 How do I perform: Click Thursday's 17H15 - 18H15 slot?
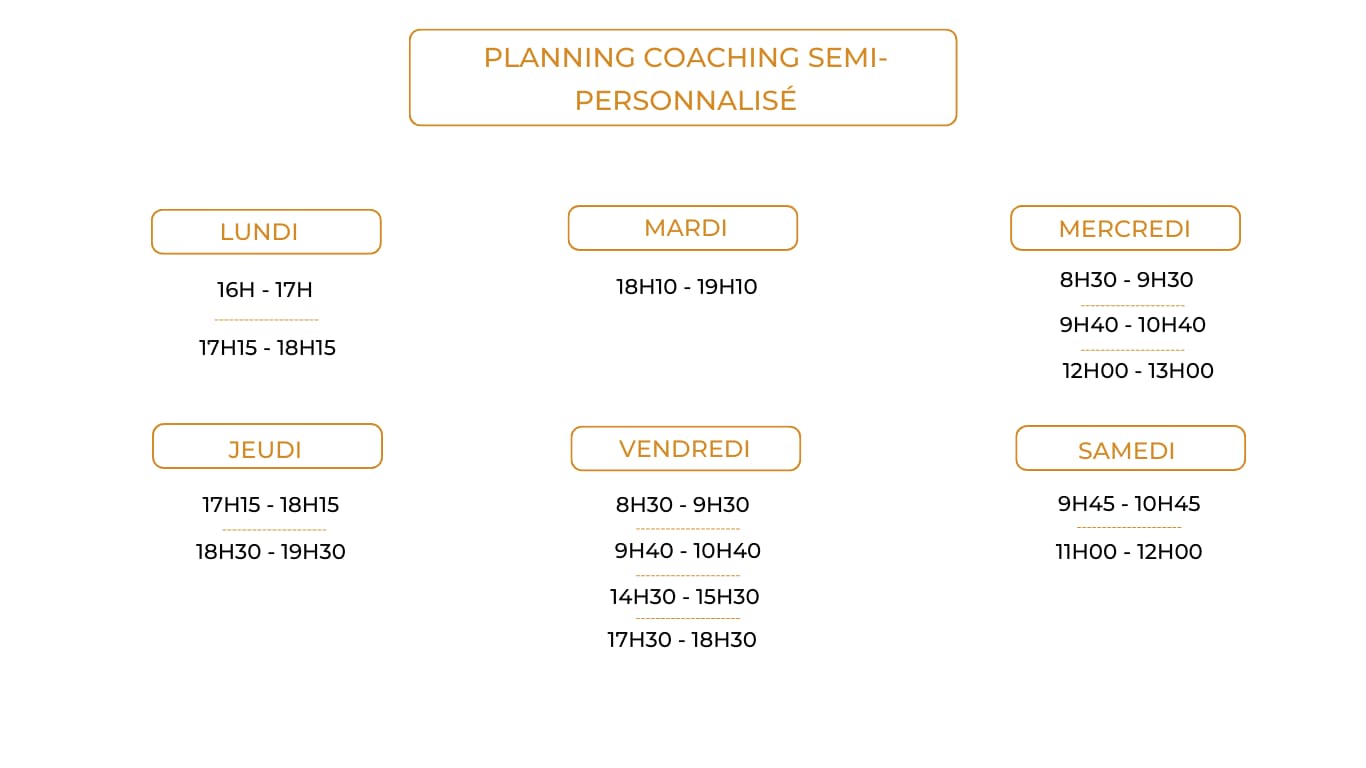tap(271, 505)
